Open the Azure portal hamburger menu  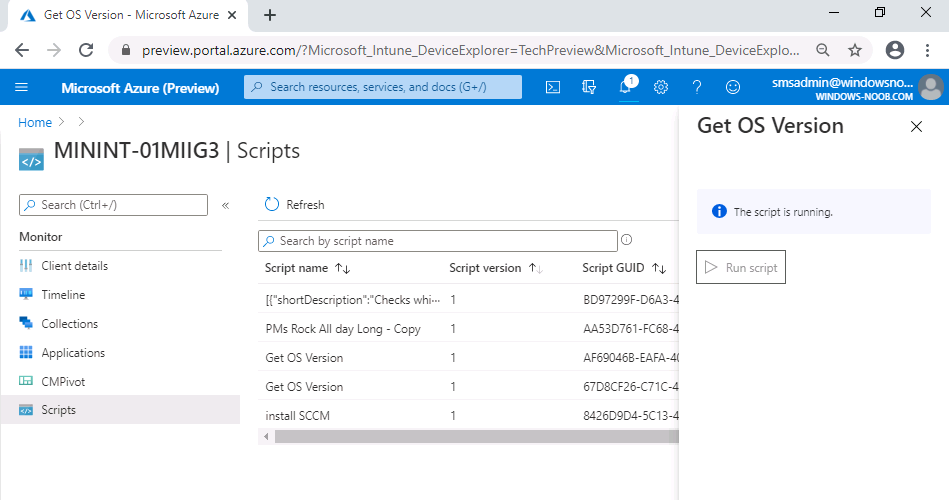click(21, 87)
